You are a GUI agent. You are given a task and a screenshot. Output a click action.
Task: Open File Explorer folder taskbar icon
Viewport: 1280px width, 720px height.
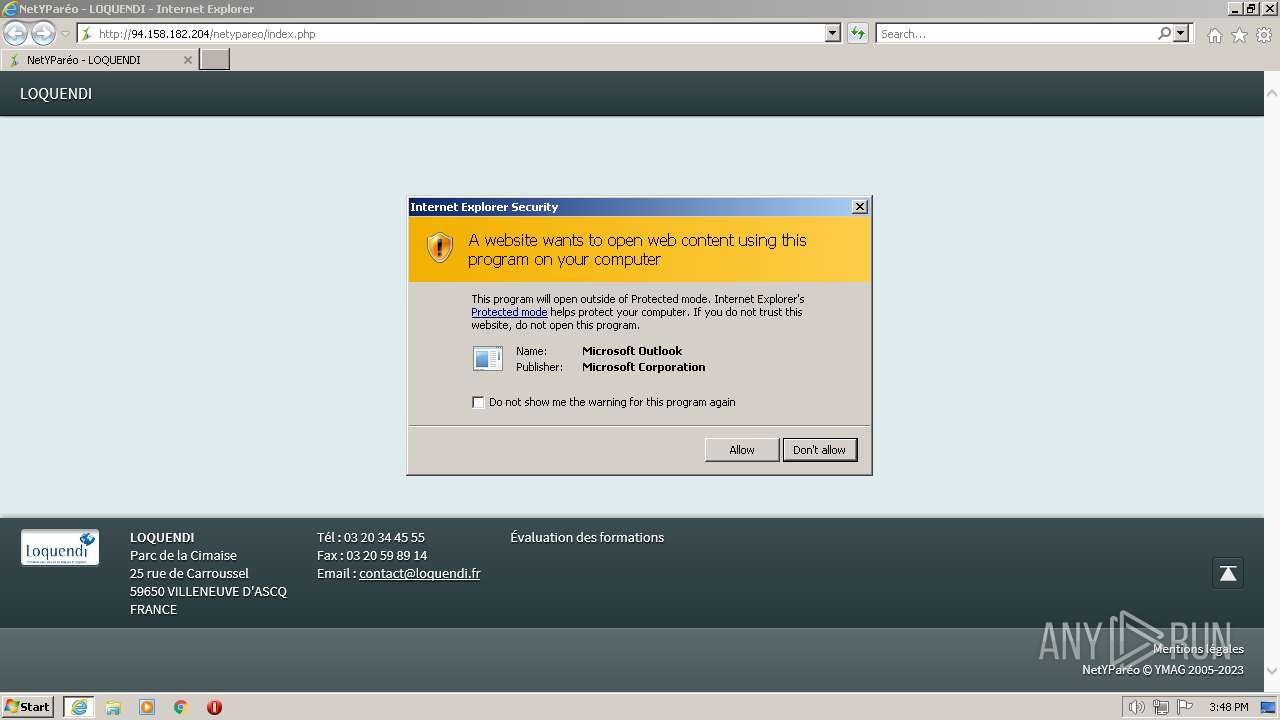(113, 707)
